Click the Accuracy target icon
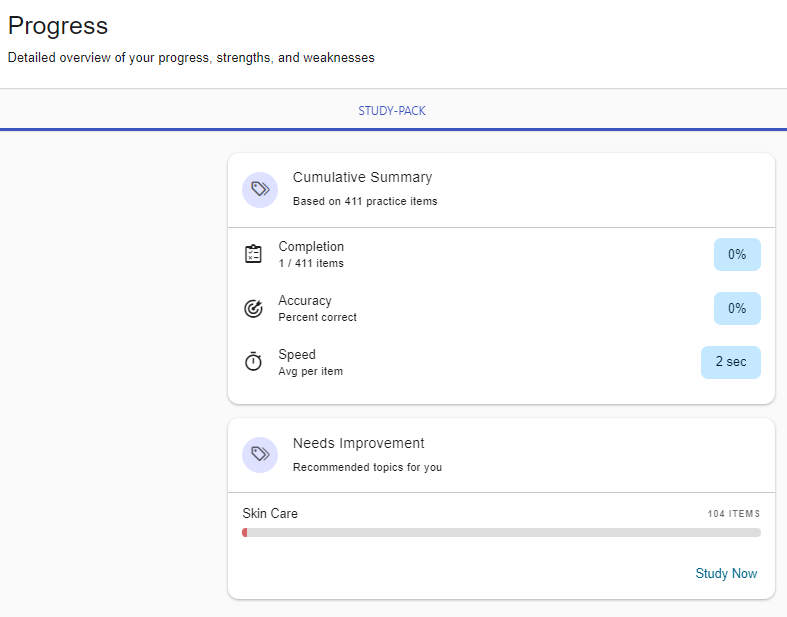787x617 pixels. tap(254, 309)
